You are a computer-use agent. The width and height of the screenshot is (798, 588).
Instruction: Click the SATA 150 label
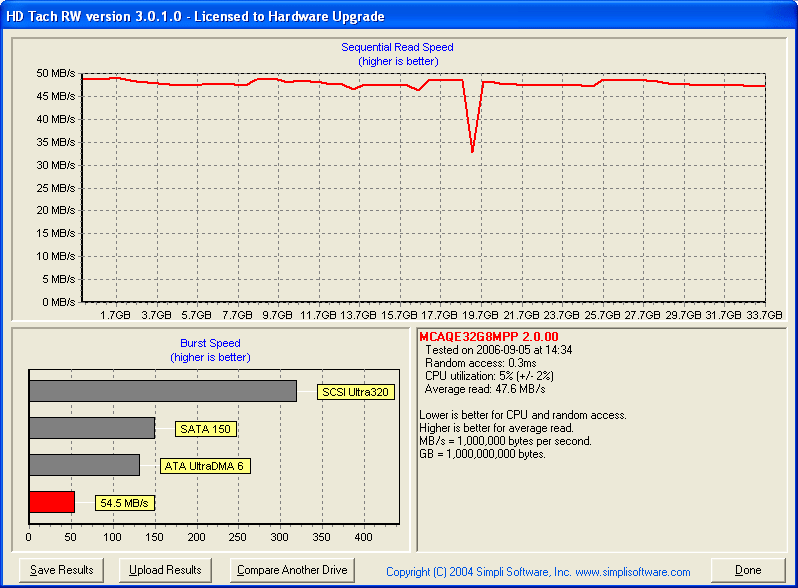pyautogui.click(x=205, y=429)
